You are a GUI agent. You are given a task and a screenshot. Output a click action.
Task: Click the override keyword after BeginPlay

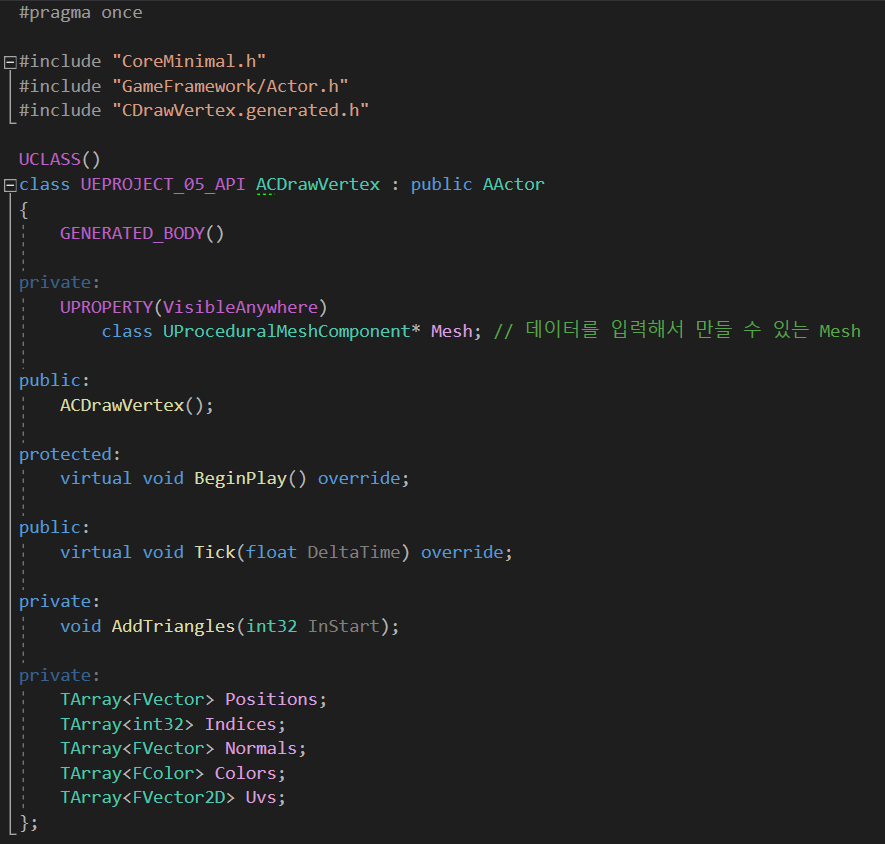point(359,479)
